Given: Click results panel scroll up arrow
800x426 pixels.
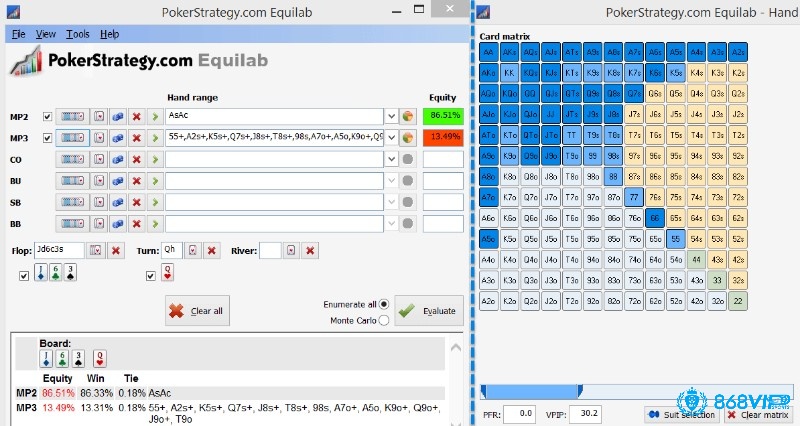Looking at the screenshot, I should [456, 347].
